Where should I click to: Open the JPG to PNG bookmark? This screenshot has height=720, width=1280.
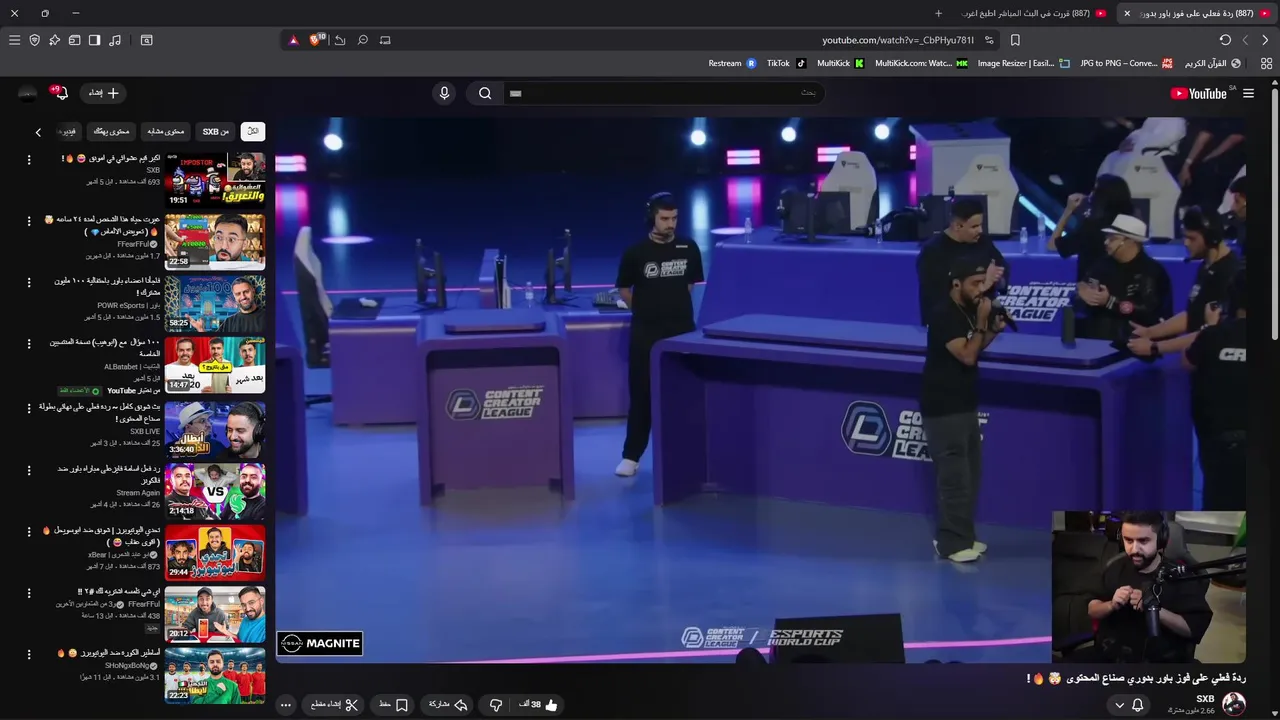coord(1126,63)
